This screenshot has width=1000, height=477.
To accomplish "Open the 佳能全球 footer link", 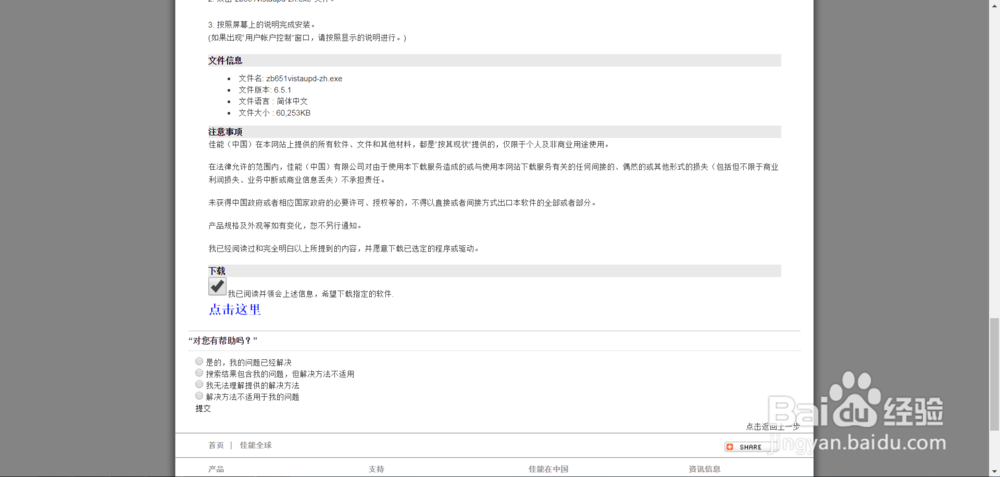I will (x=256, y=445).
